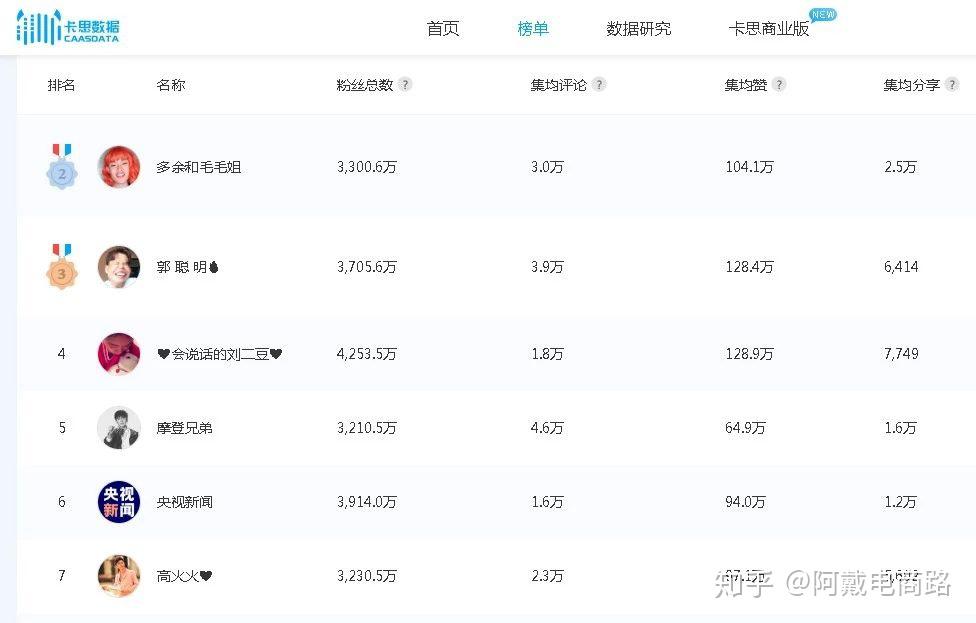
Task: Click the help icon beside 集均分享
Action: point(952,85)
